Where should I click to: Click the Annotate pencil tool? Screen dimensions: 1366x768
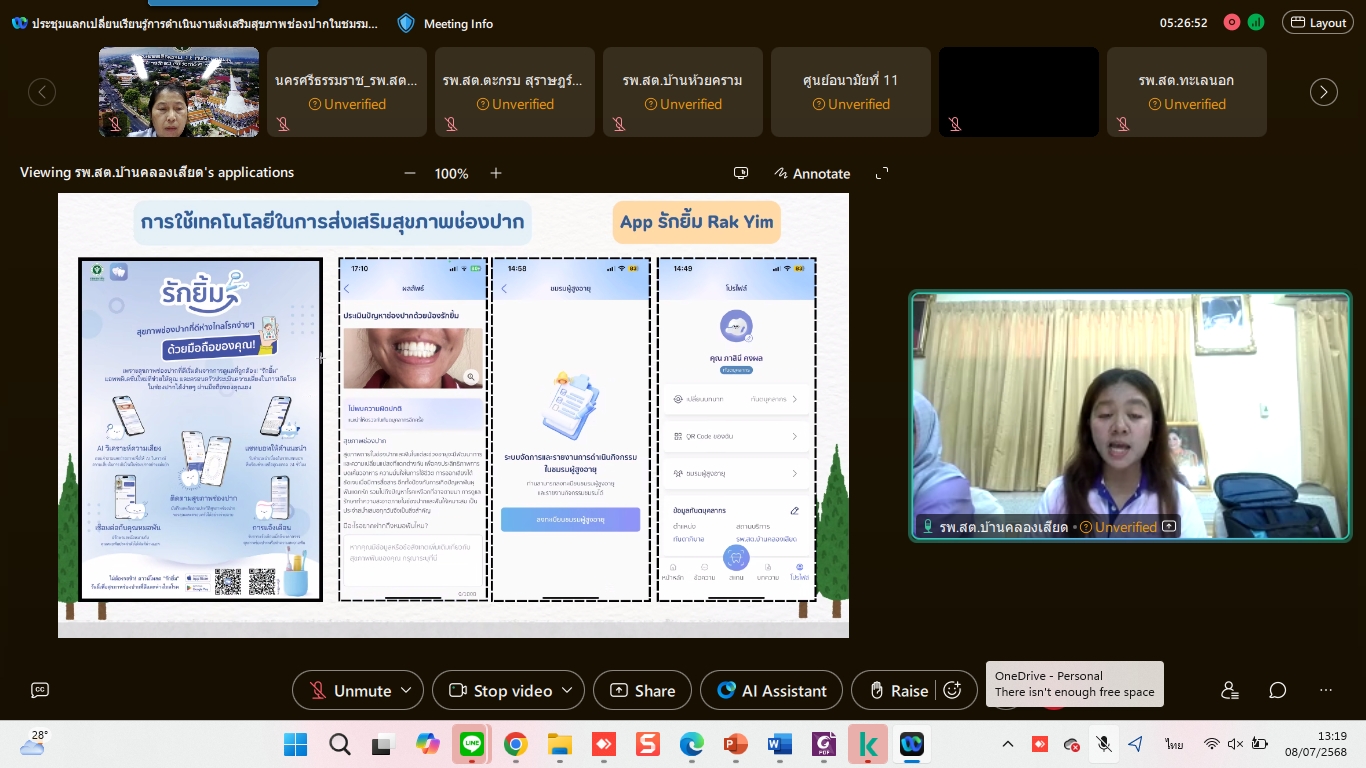812,173
